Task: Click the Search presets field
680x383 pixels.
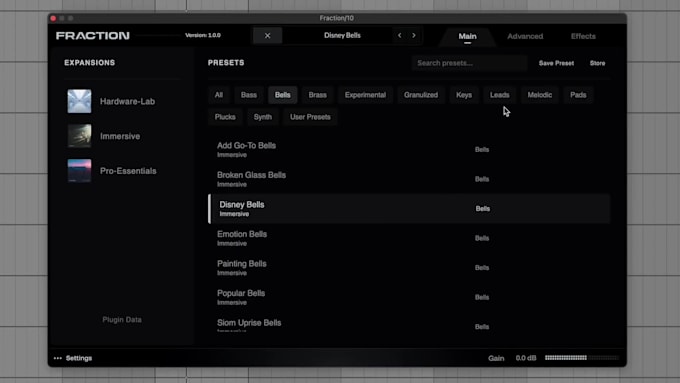Action: [469, 63]
